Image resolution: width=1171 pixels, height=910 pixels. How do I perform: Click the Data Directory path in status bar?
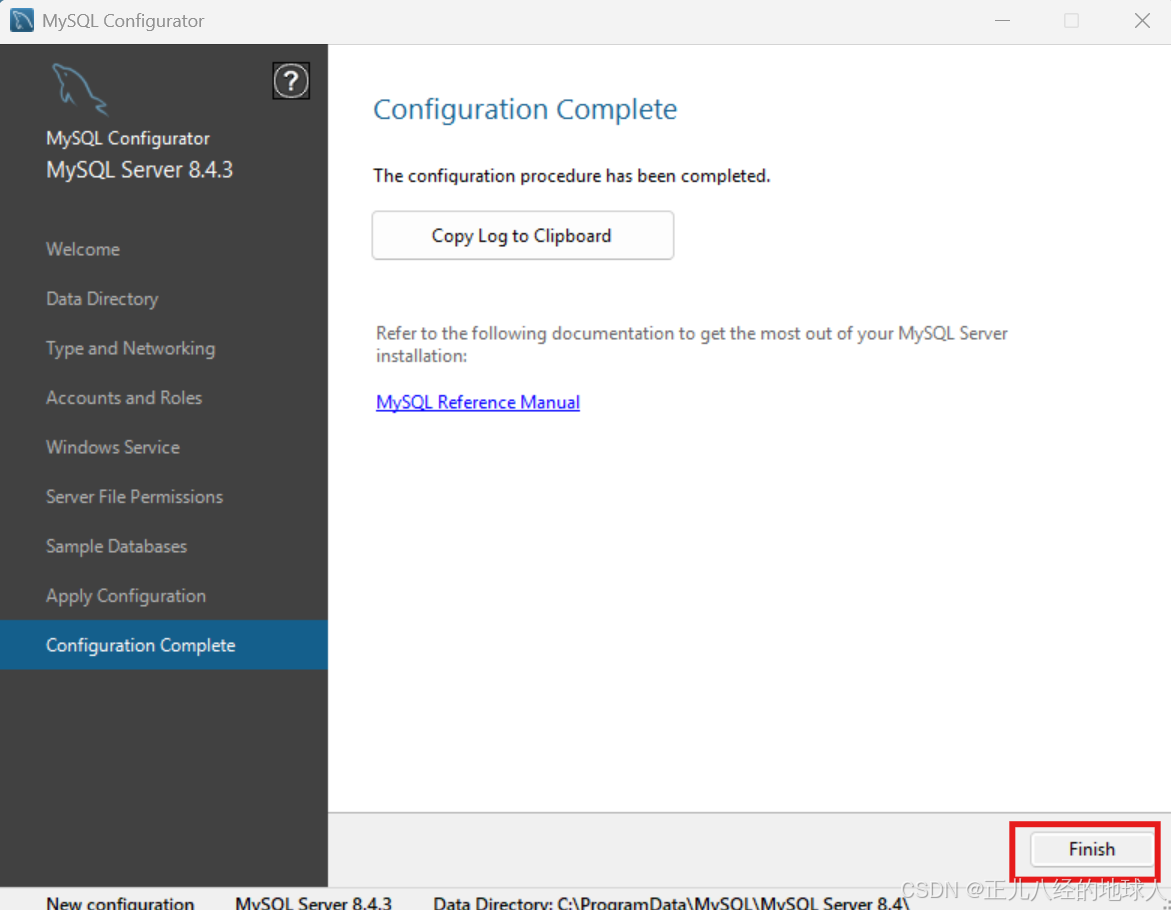click(671, 902)
